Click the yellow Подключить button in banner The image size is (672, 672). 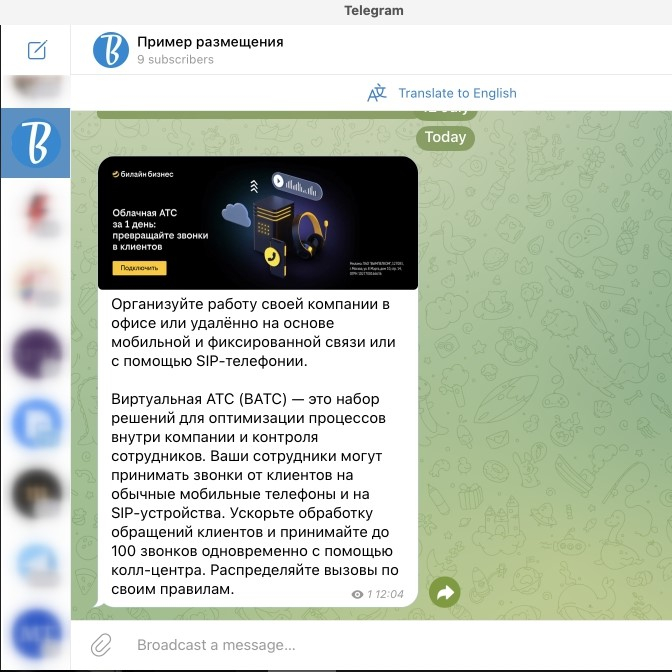pos(139,268)
